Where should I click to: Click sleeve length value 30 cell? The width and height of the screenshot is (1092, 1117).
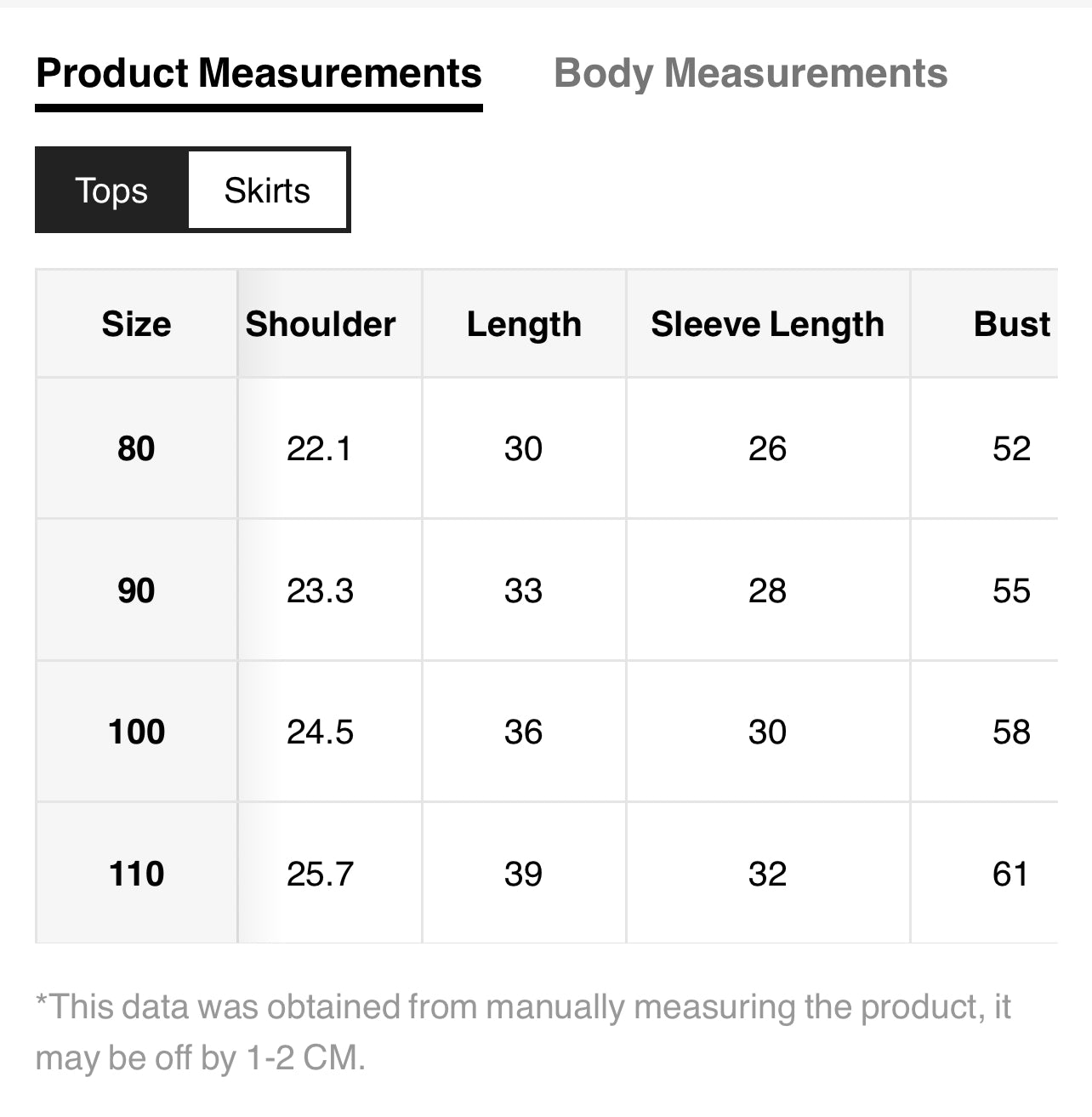[x=767, y=732]
